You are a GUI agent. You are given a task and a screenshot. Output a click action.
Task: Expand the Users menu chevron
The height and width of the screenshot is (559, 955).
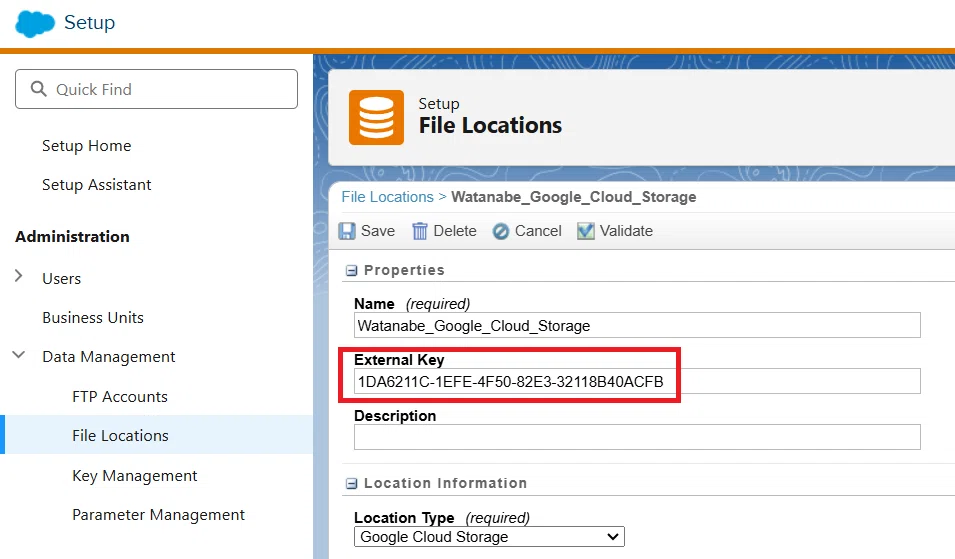19,276
